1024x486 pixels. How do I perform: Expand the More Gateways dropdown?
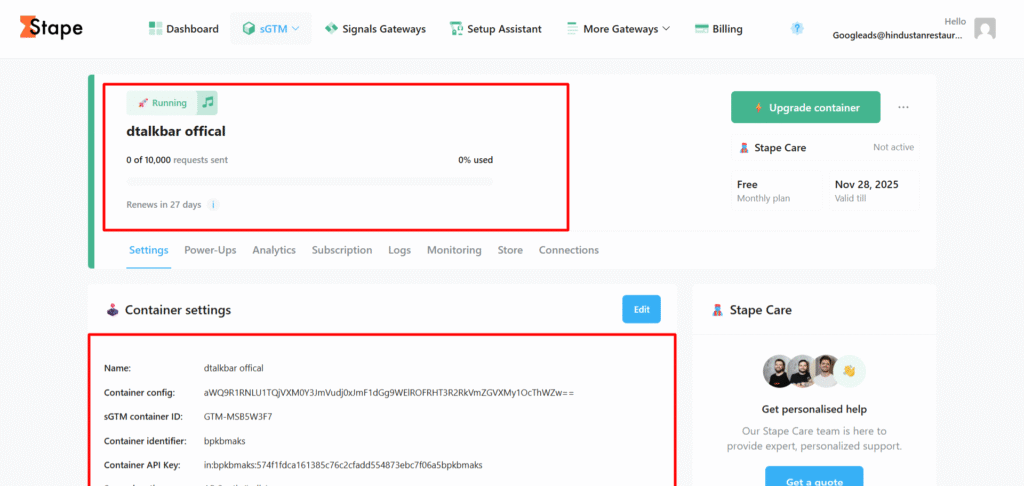tap(618, 29)
